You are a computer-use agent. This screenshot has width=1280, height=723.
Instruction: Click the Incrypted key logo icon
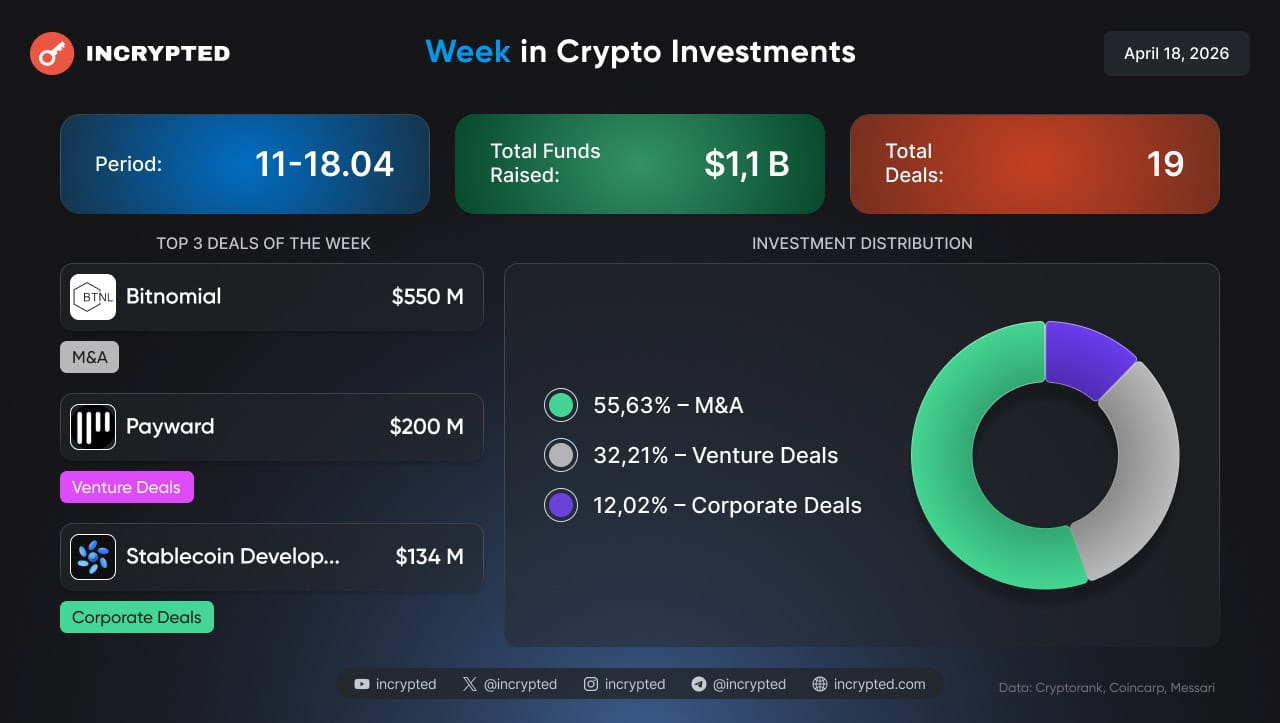pyautogui.click(x=51, y=54)
